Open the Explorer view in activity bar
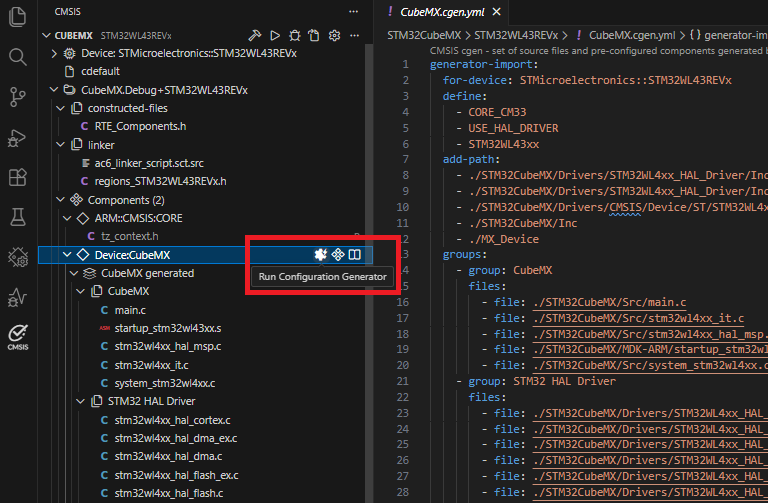Image resolution: width=768 pixels, height=503 pixels. [18, 17]
